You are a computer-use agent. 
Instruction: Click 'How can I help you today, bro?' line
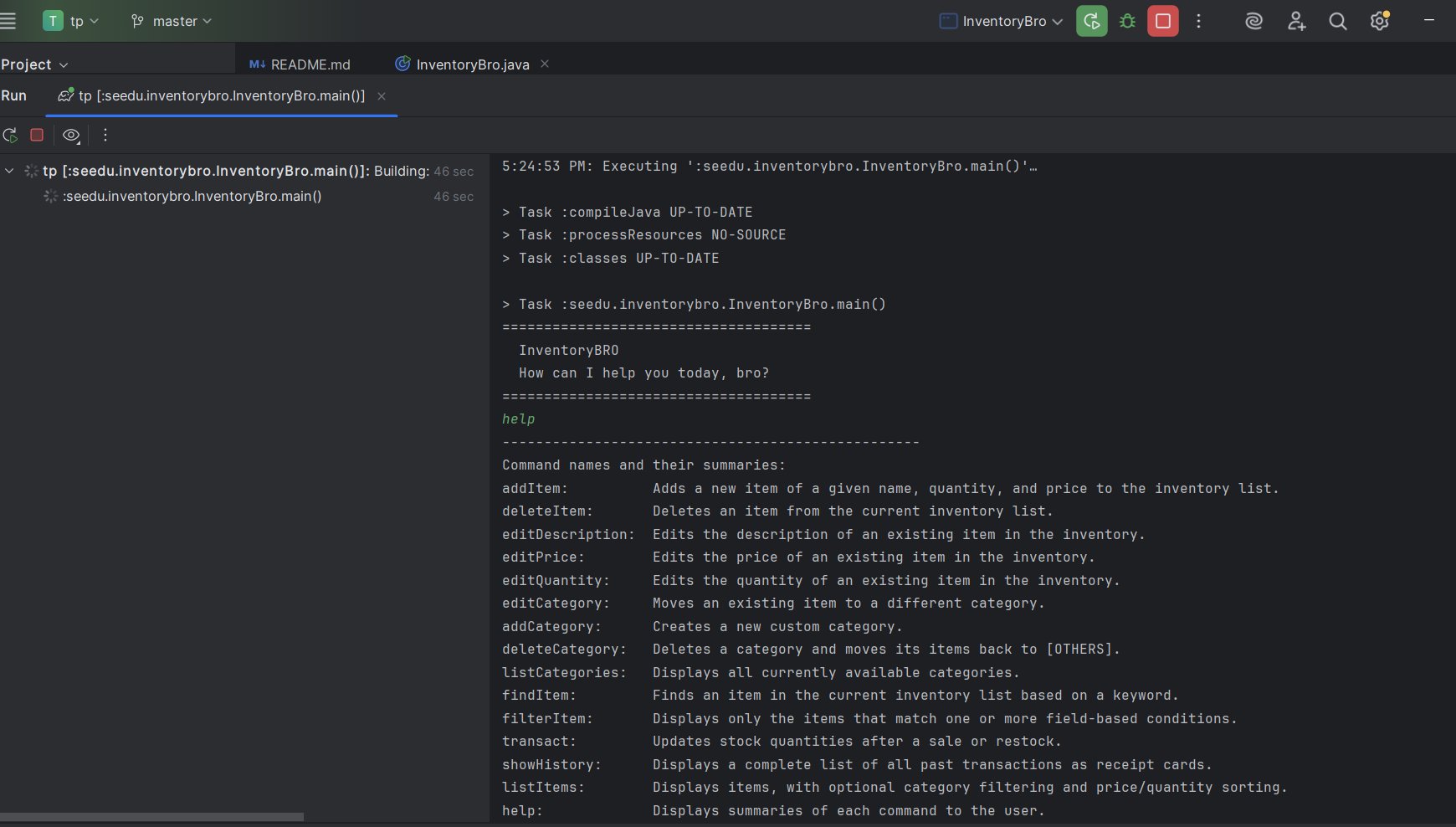(x=643, y=372)
